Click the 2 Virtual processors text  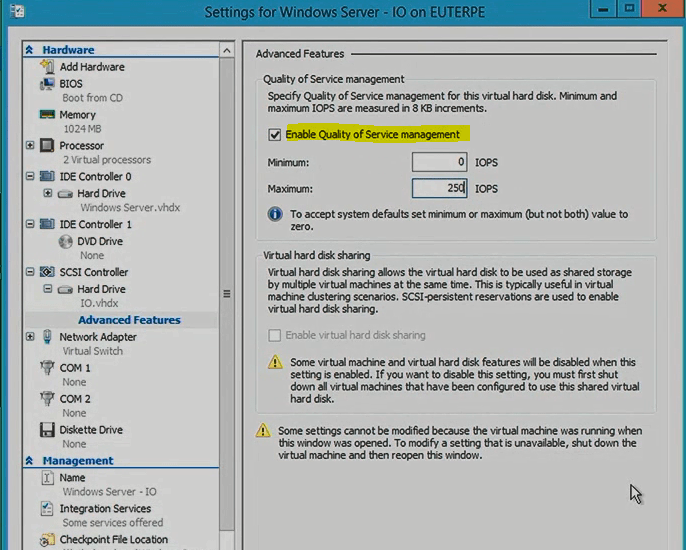point(107,160)
